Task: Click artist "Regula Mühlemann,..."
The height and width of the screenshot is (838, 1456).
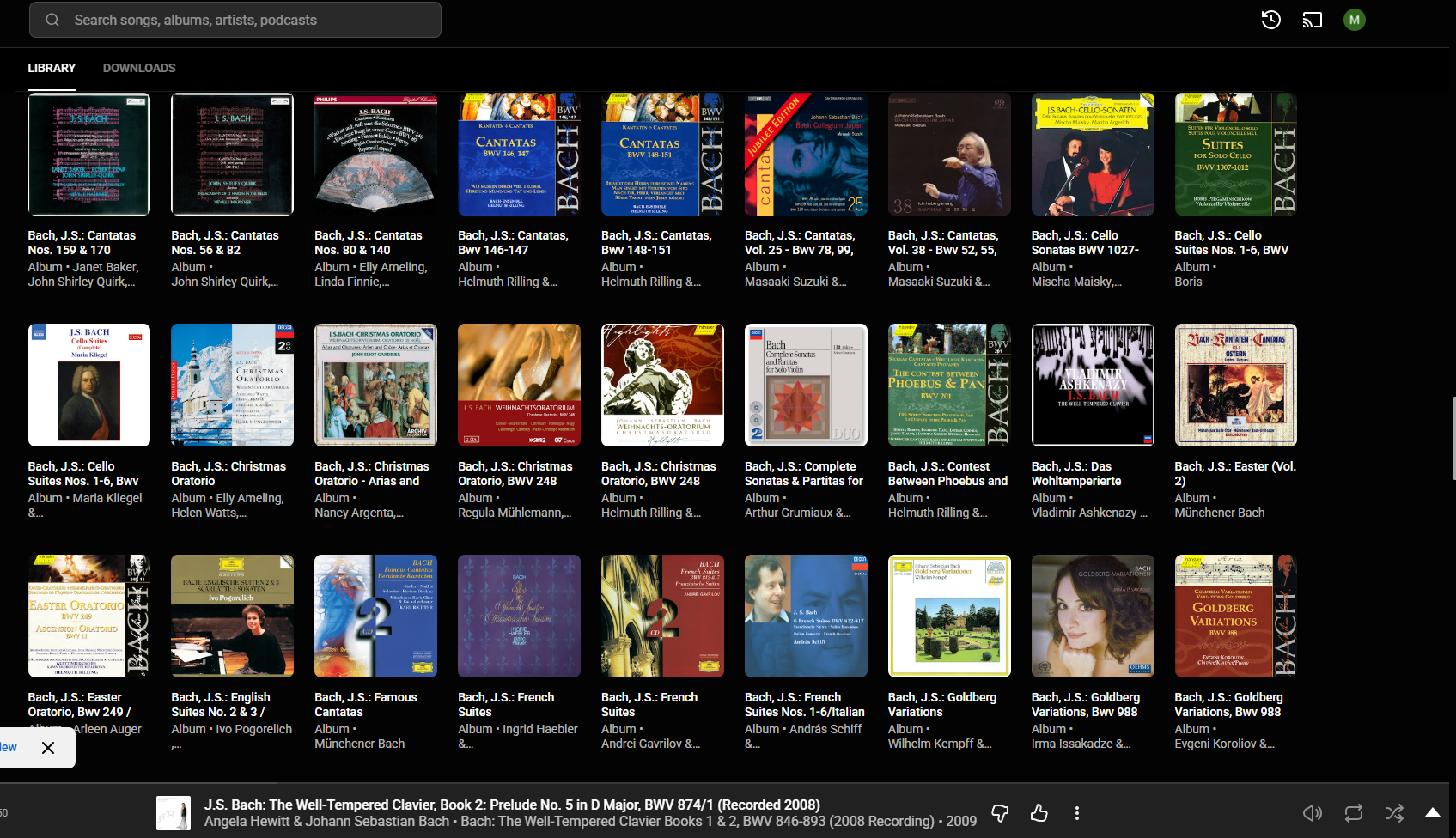Action: point(515,513)
